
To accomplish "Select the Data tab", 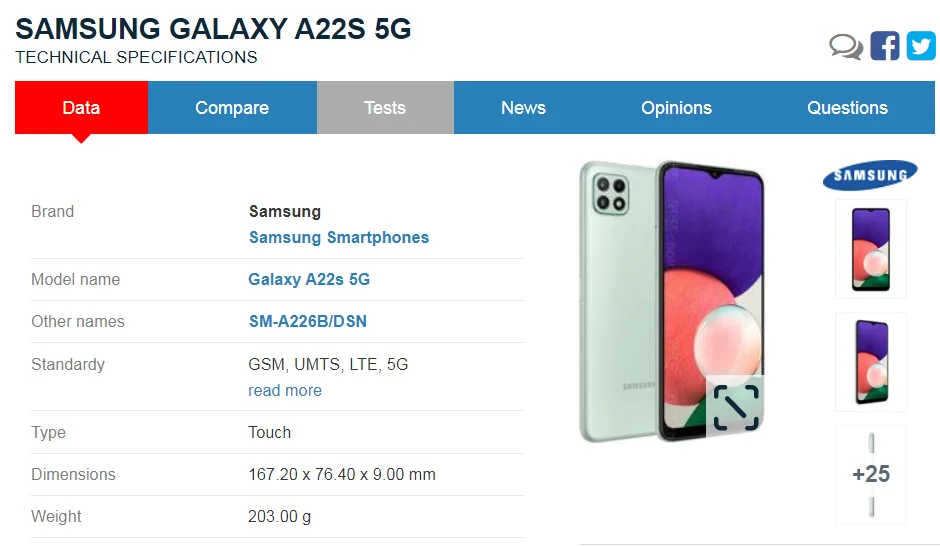I will [82, 108].
